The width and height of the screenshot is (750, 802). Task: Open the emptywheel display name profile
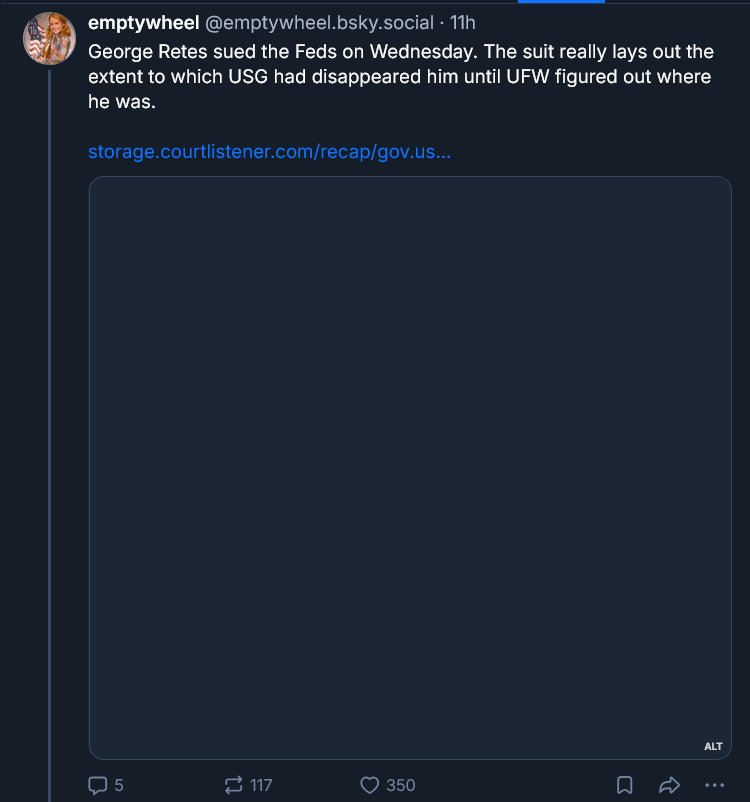coord(144,23)
